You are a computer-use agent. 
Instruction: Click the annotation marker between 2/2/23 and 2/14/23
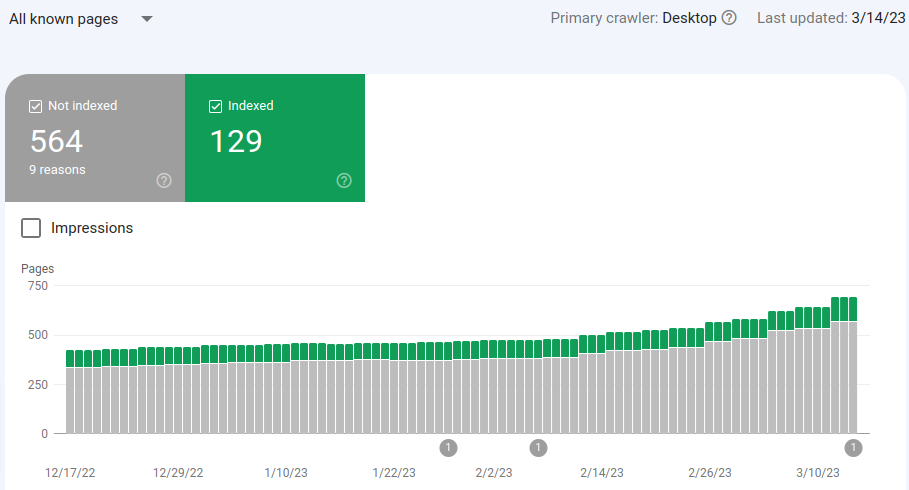click(538, 447)
